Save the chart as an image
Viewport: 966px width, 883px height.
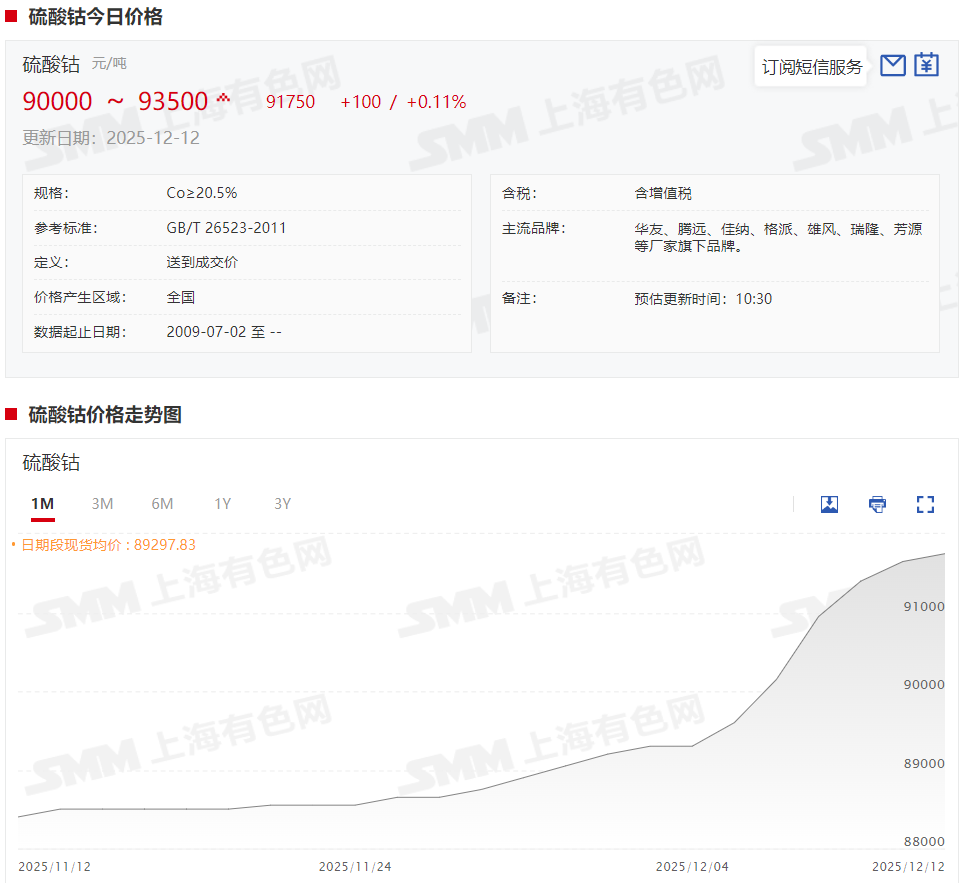tap(829, 504)
